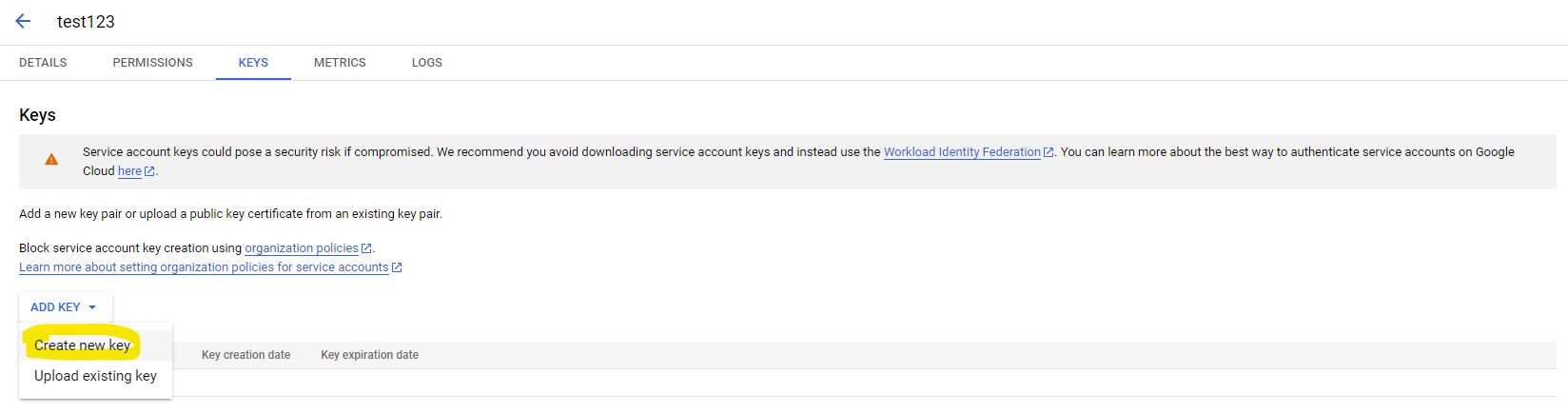
Task: Click external-link icon after 'organization policies'
Action: pyautogui.click(x=366, y=248)
